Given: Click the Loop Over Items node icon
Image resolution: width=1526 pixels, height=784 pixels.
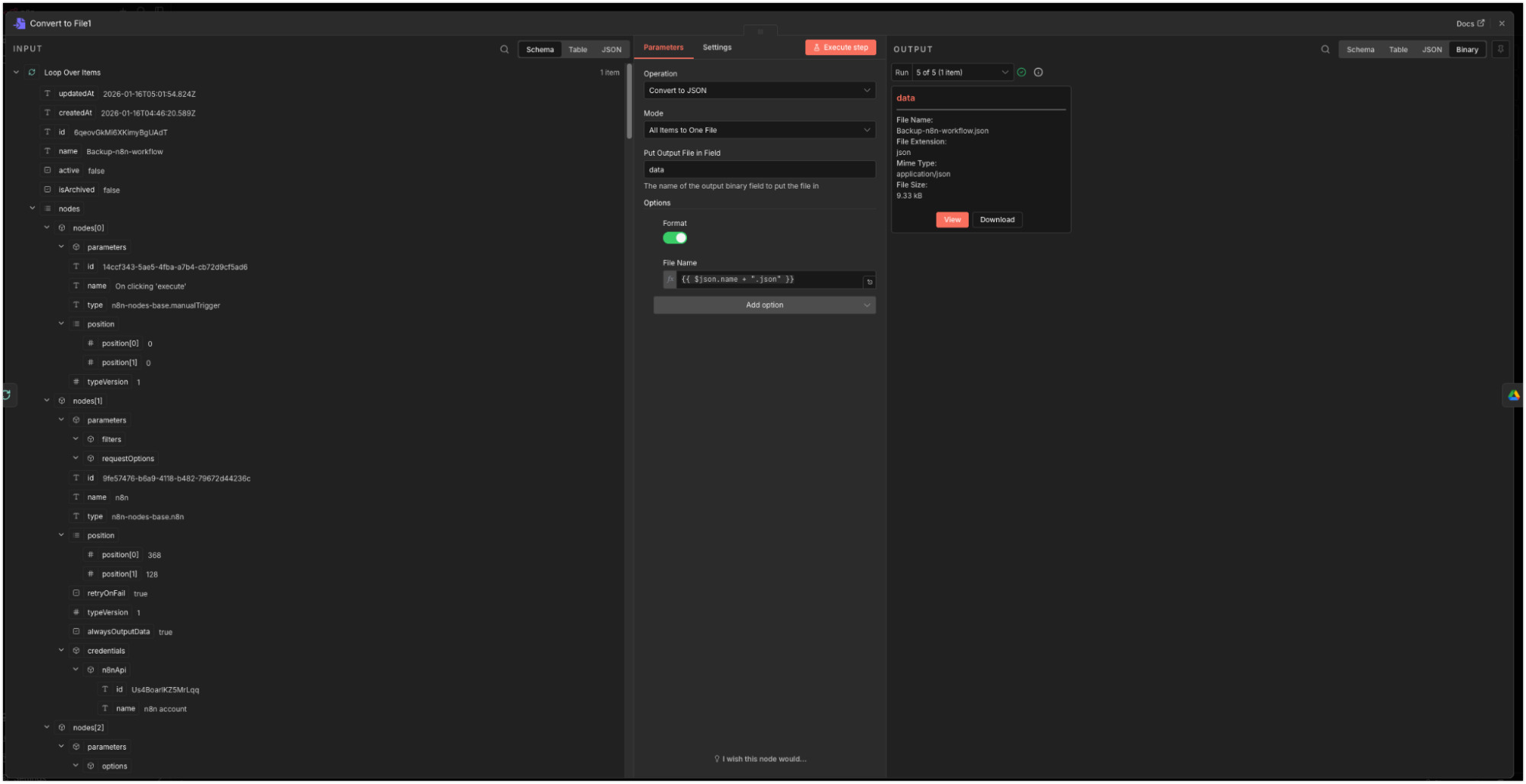Looking at the screenshot, I should pyautogui.click(x=32, y=73).
